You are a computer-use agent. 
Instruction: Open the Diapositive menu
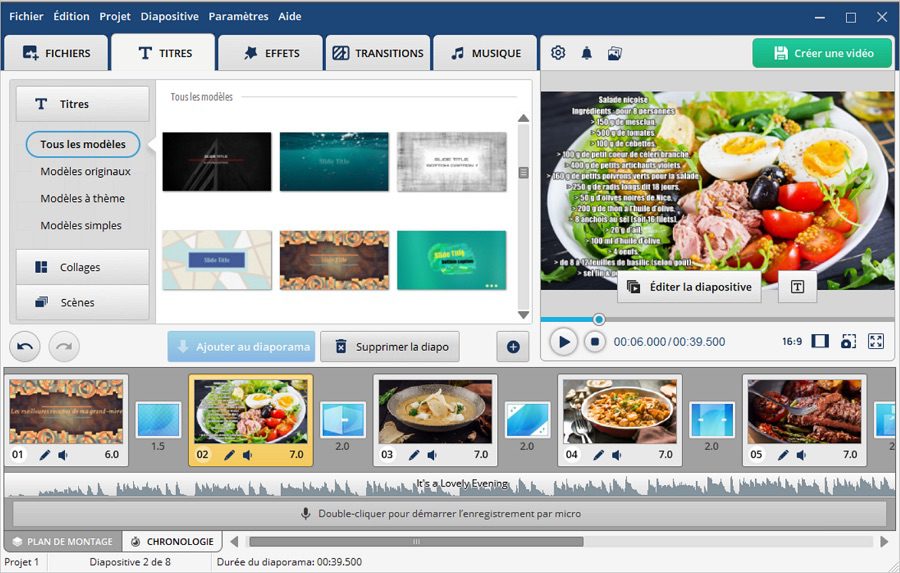[169, 16]
